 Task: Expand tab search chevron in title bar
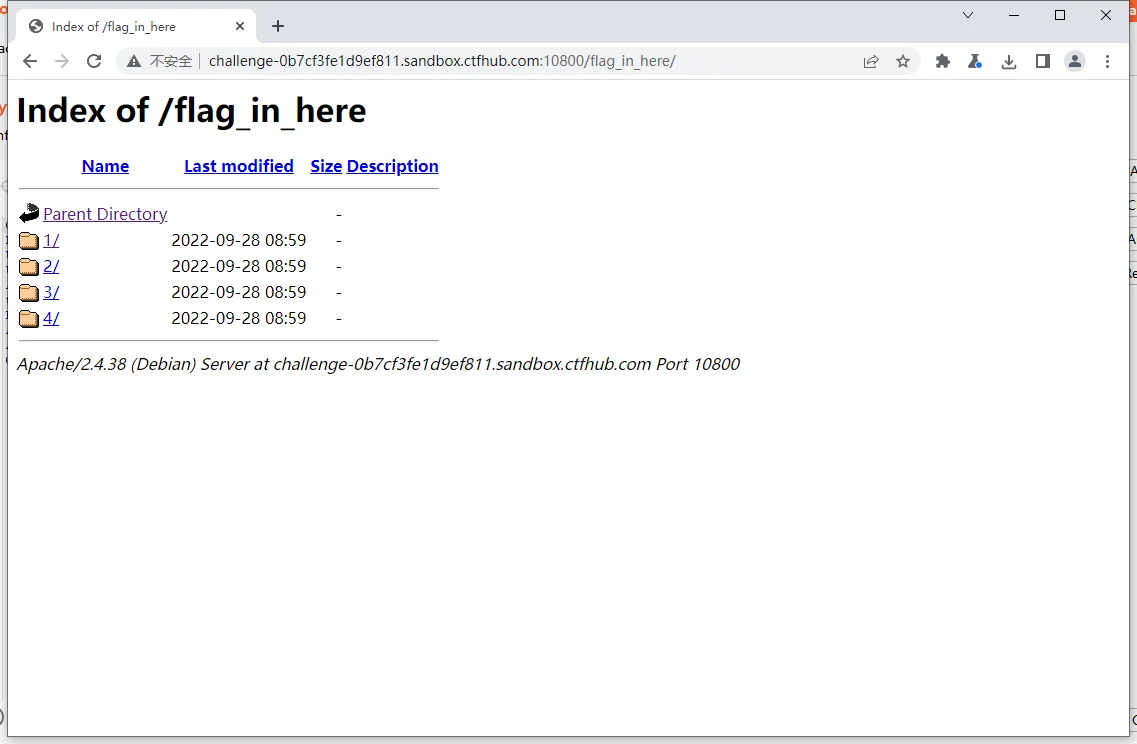pos(968,15)
